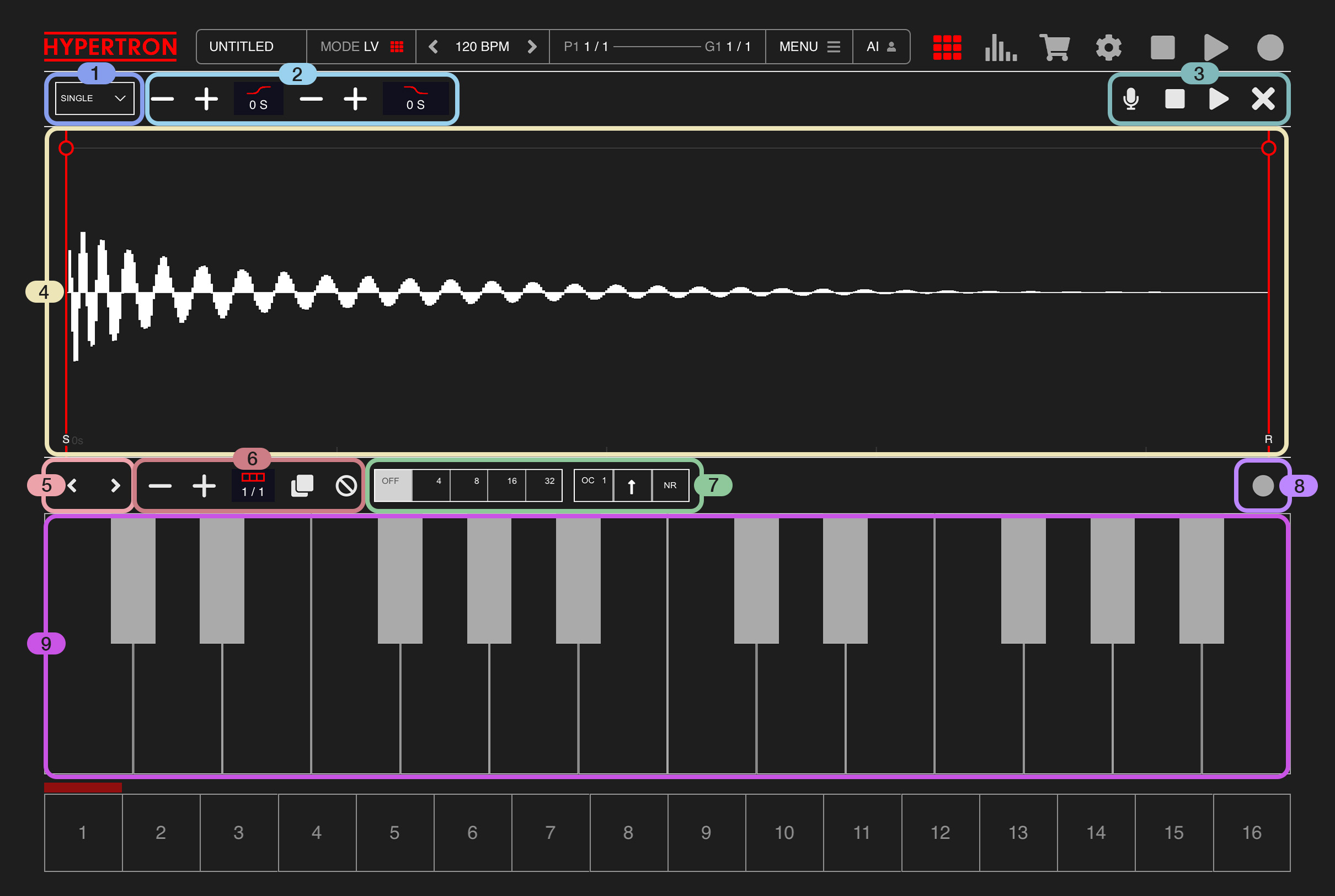
Task: Click the microphone record sample icon
Action: (x=1130, y=99)
